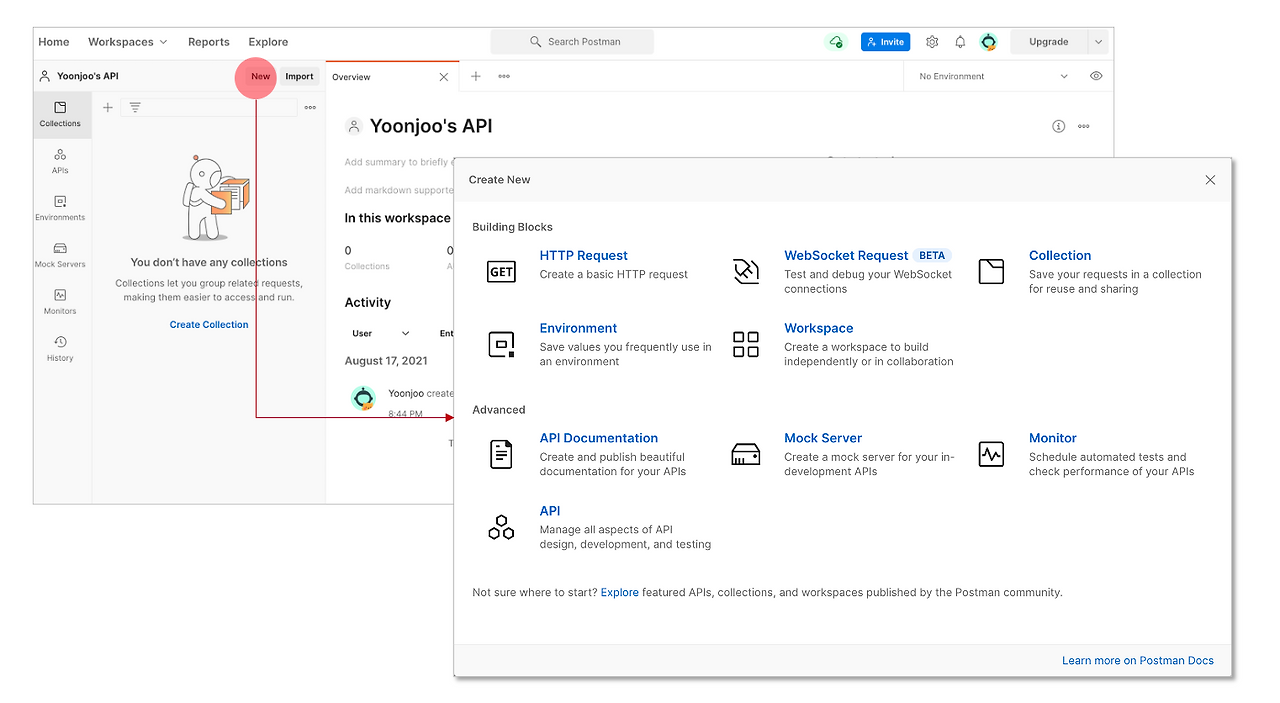Click the plus icon to add a collection
The image size is (1280, 703).
pos(108,107)
